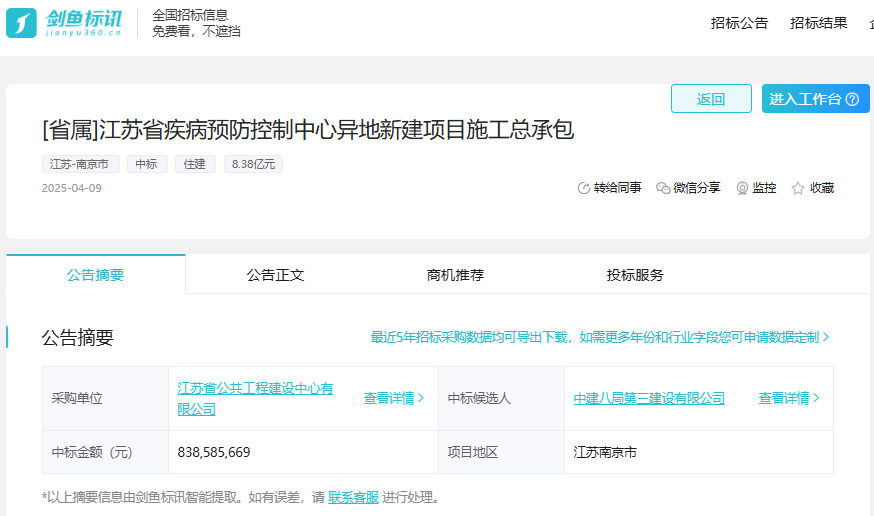The height and width of the screenshot is (516, 874).
Task: Switch to the 商机推荐 tab
Action: point(455,275)
